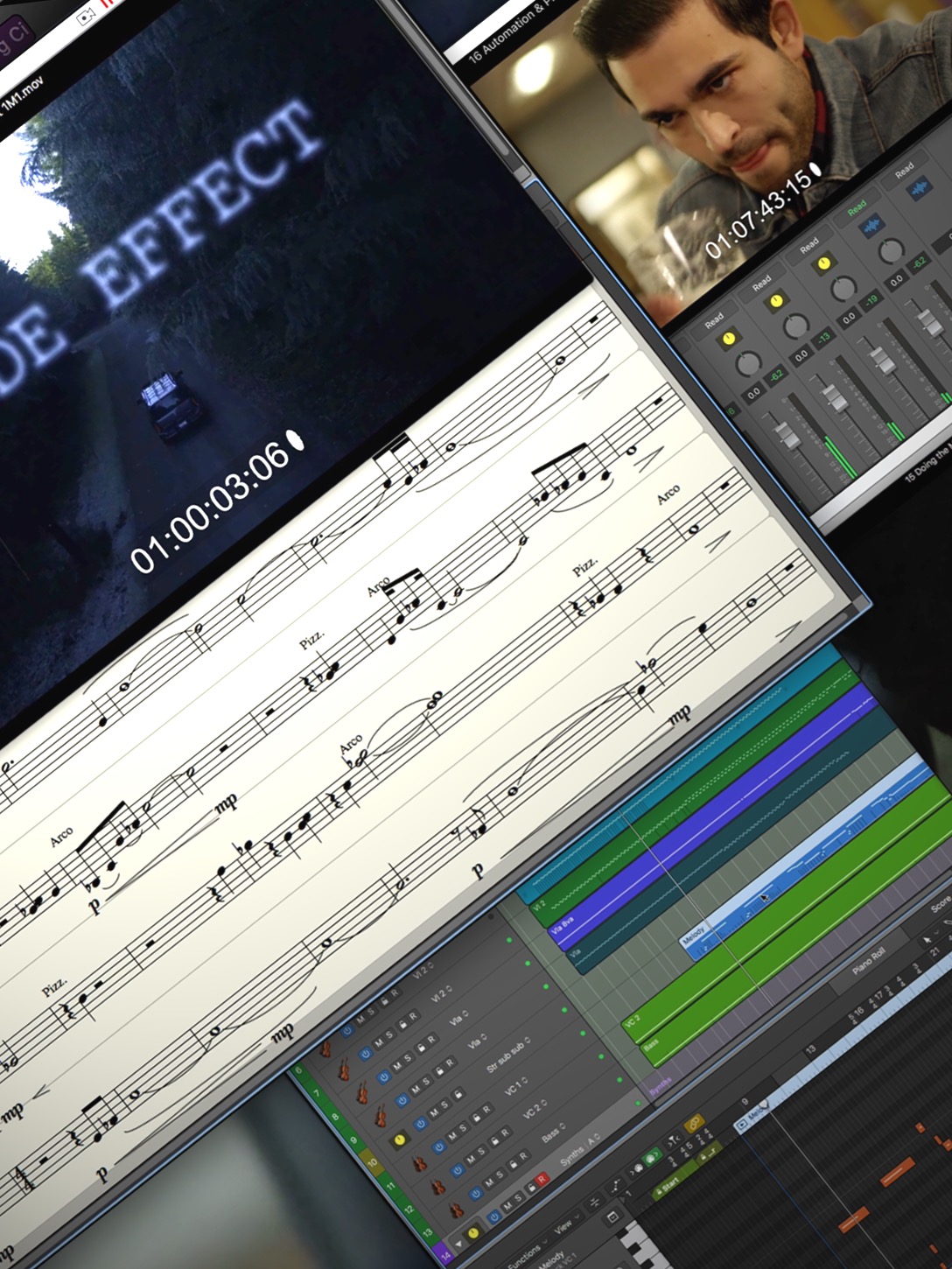
Task: Open the VC 1 track name arrows
Action: (524, 1079)
